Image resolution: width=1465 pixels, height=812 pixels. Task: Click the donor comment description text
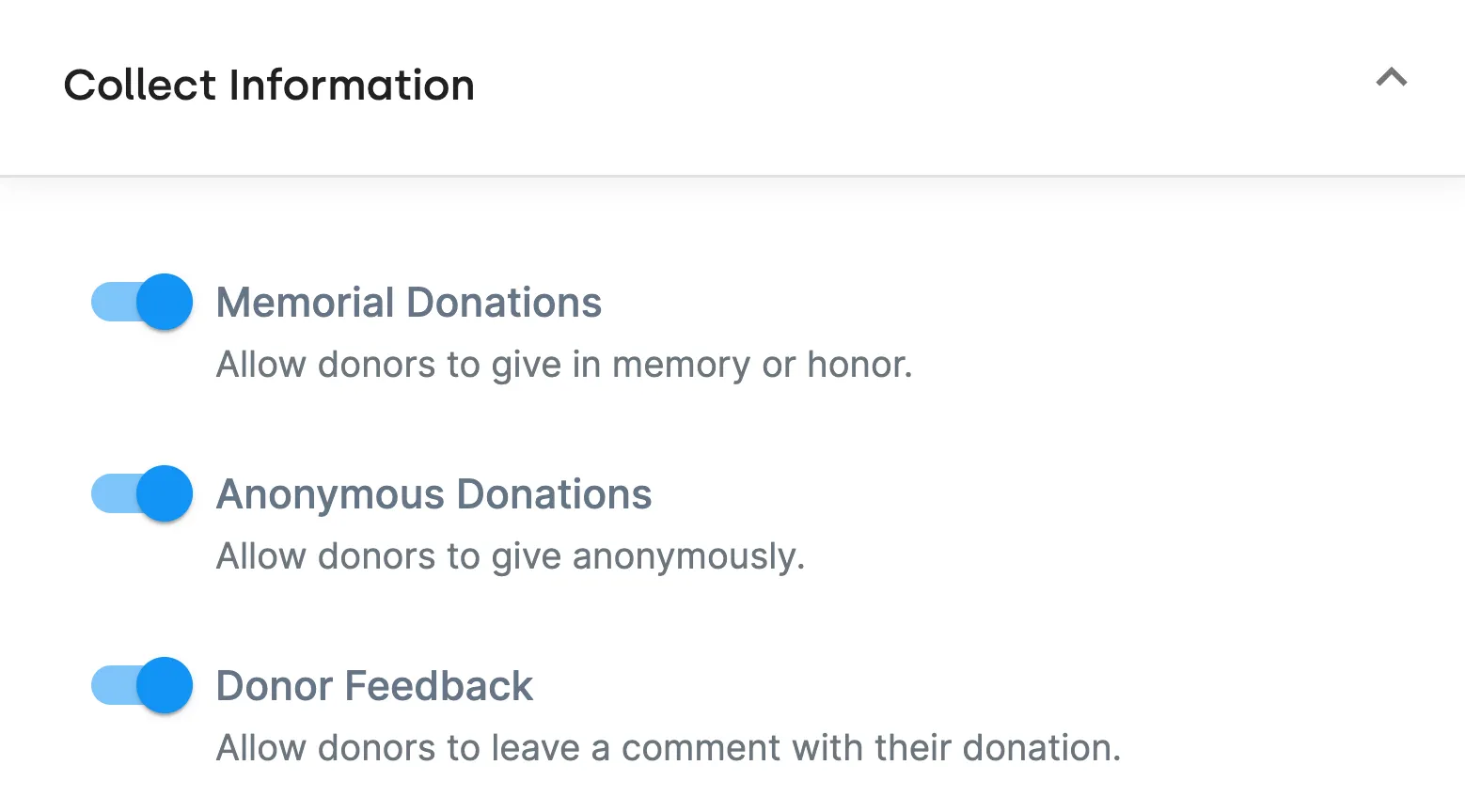point(669,747)
